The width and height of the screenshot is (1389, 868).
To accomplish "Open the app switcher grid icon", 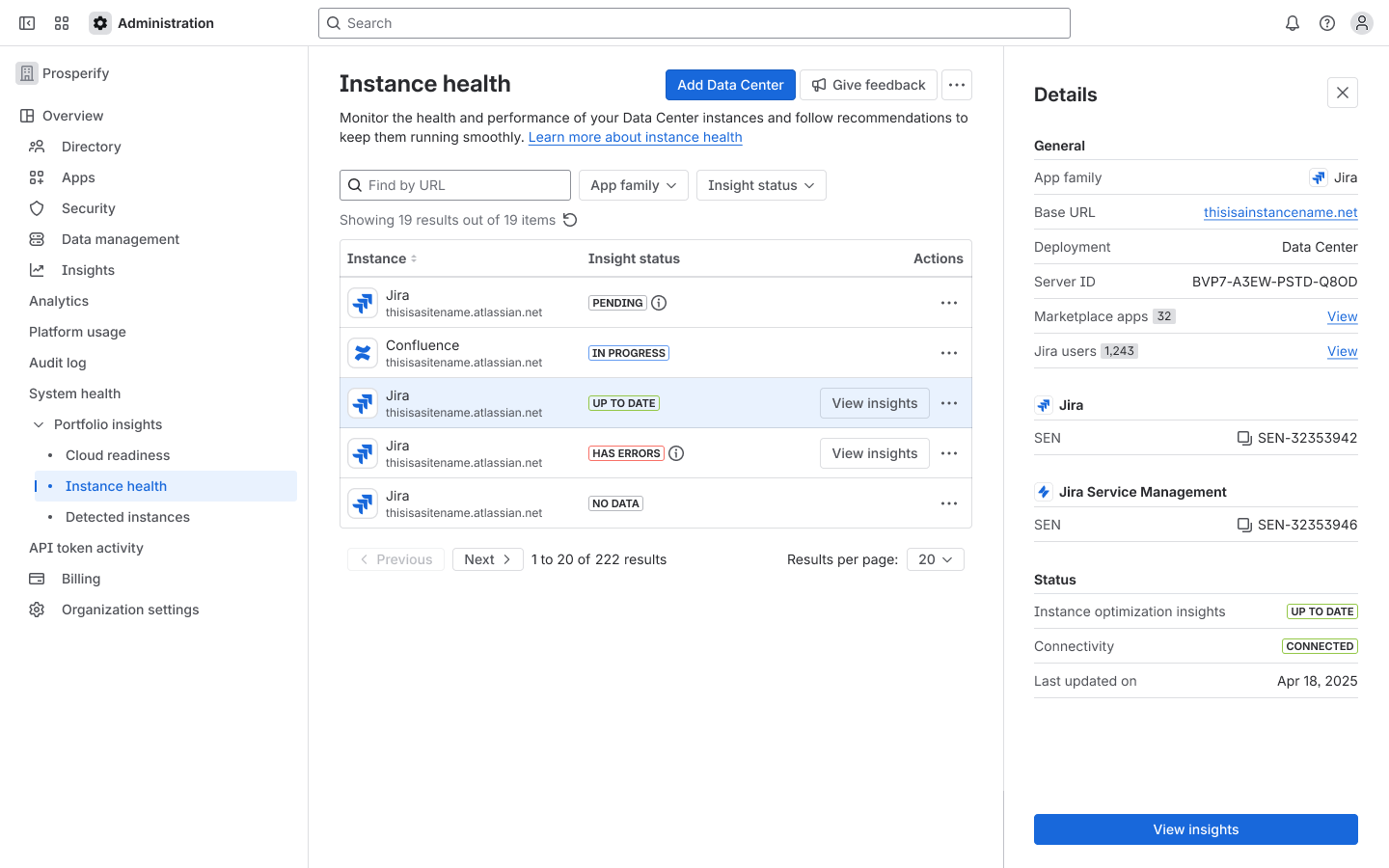I will (62, 23).
